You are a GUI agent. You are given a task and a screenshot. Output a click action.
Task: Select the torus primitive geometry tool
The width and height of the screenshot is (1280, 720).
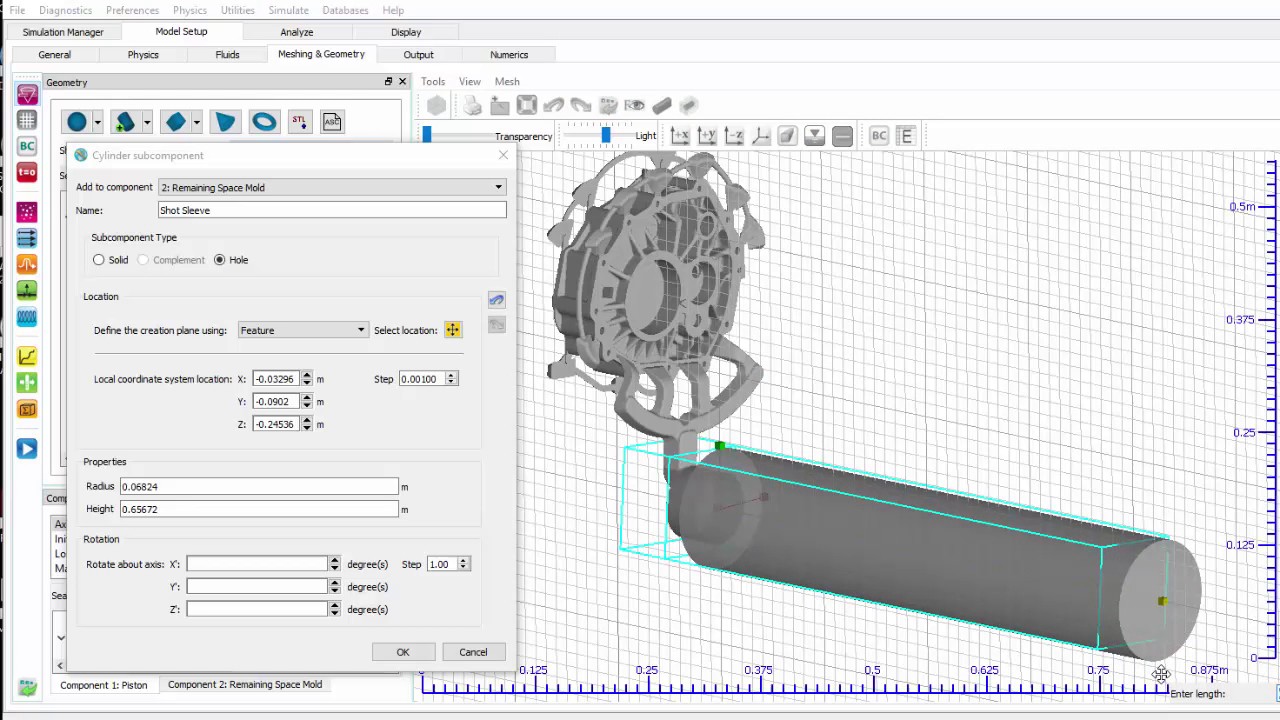coord(264,122)
